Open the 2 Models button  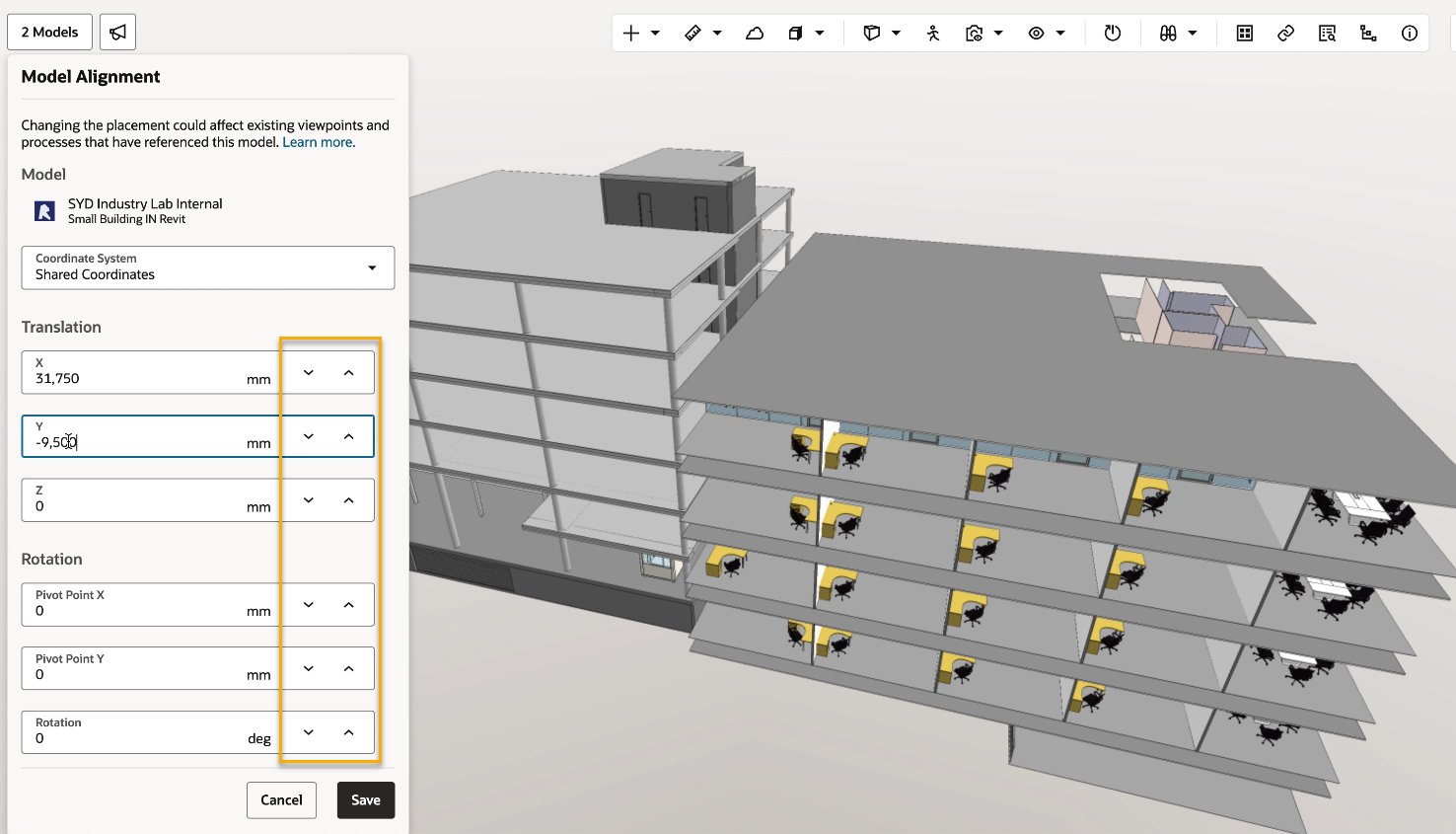tap(49, 33)
